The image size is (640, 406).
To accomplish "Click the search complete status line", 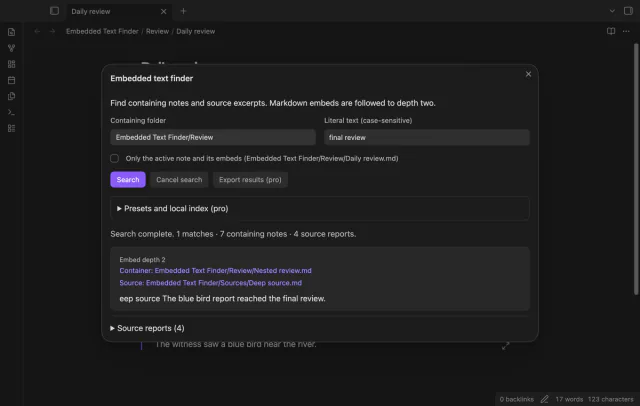I will (x=233, y=234).
